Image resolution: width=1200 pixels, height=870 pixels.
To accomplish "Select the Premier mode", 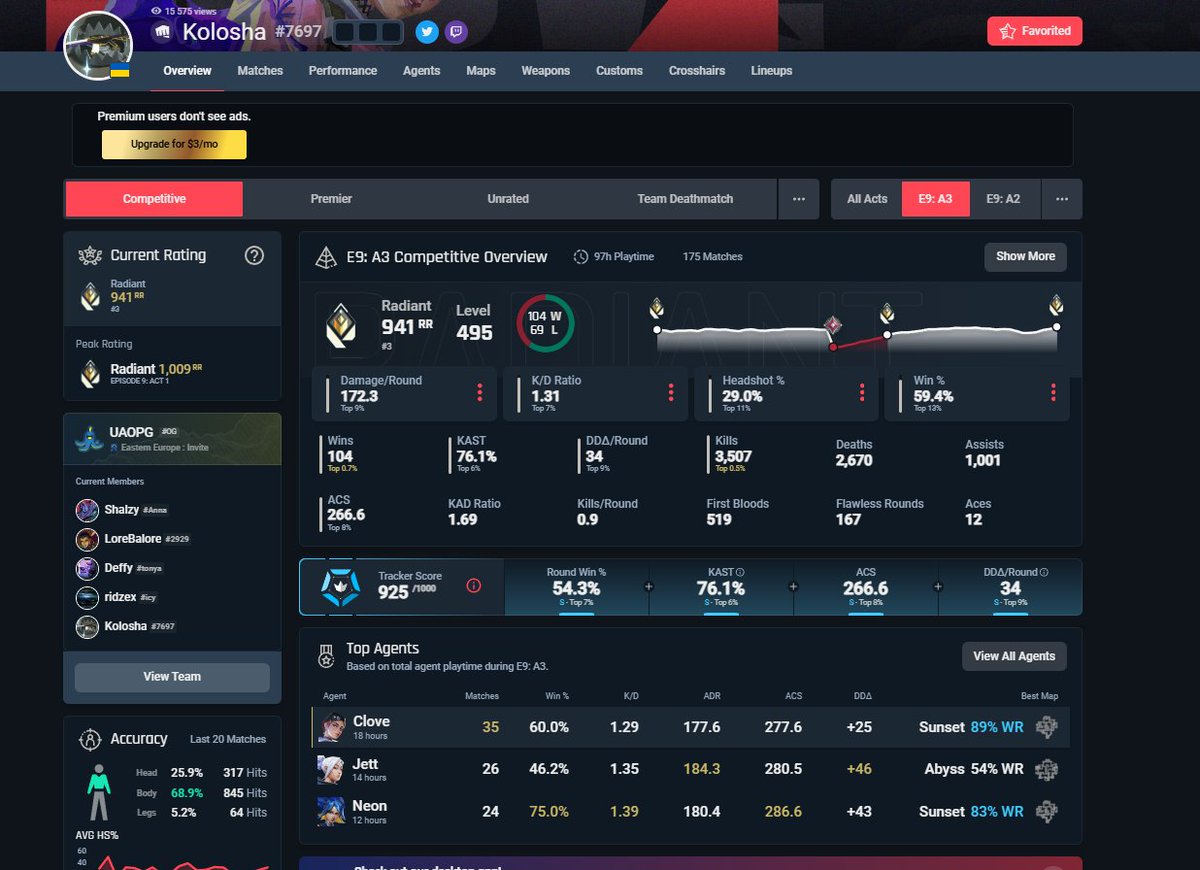I will (x=331, y=199).
